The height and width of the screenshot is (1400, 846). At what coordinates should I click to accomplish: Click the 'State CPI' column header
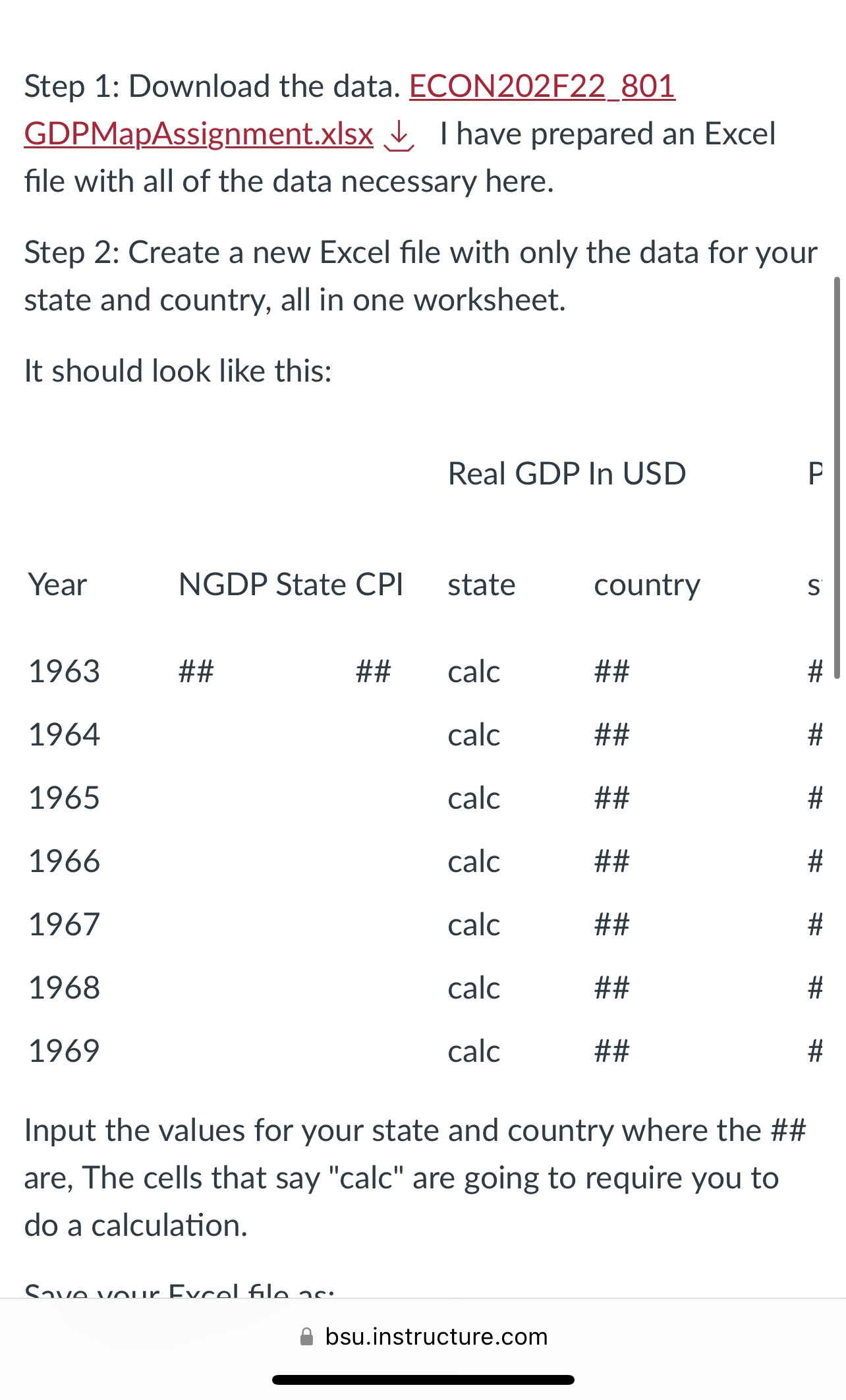(x=342, y=583)
